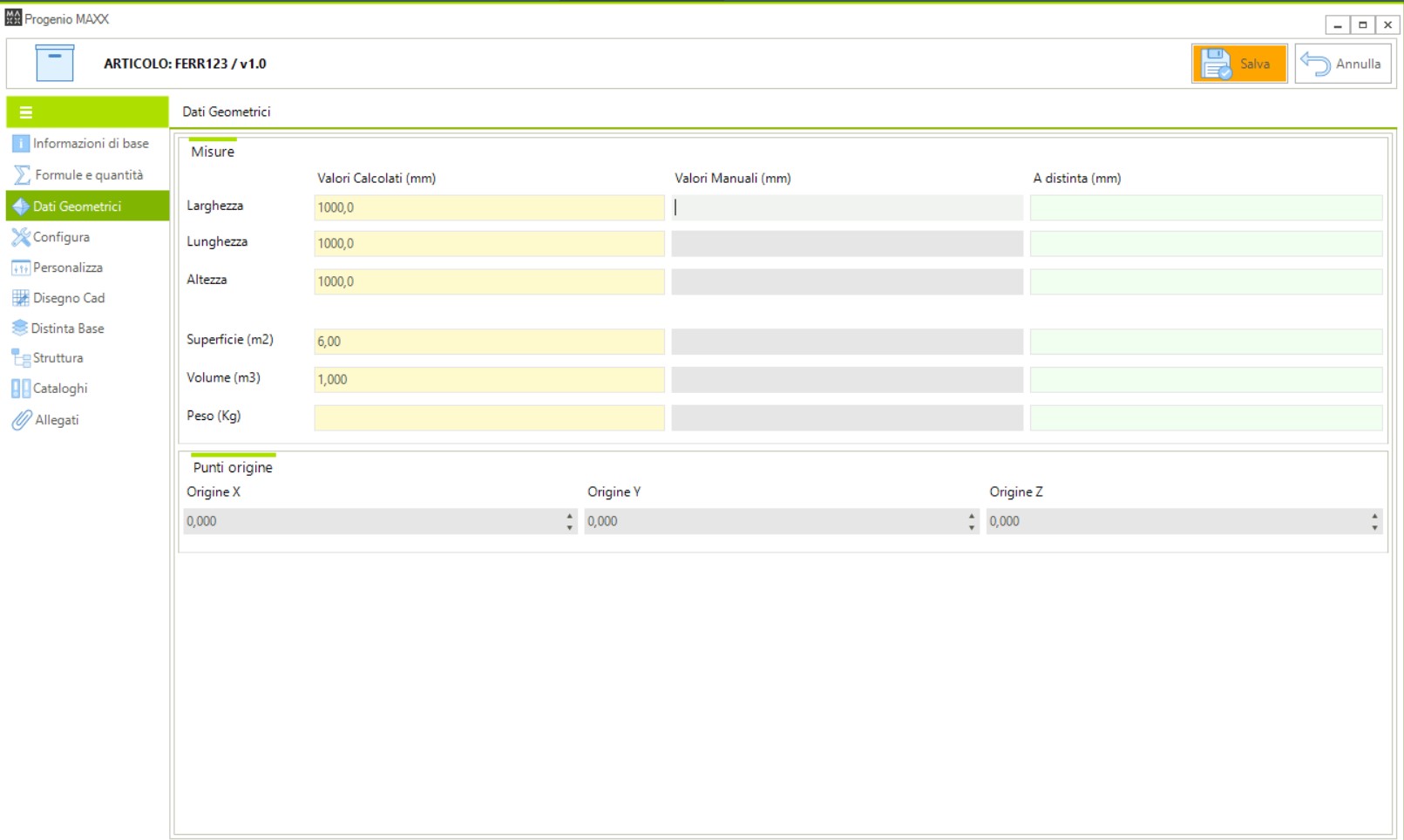Click the Cataloghi books icon
This screenshot has width=1404, height=840.
pyautogui.click(x=21, y=389)
